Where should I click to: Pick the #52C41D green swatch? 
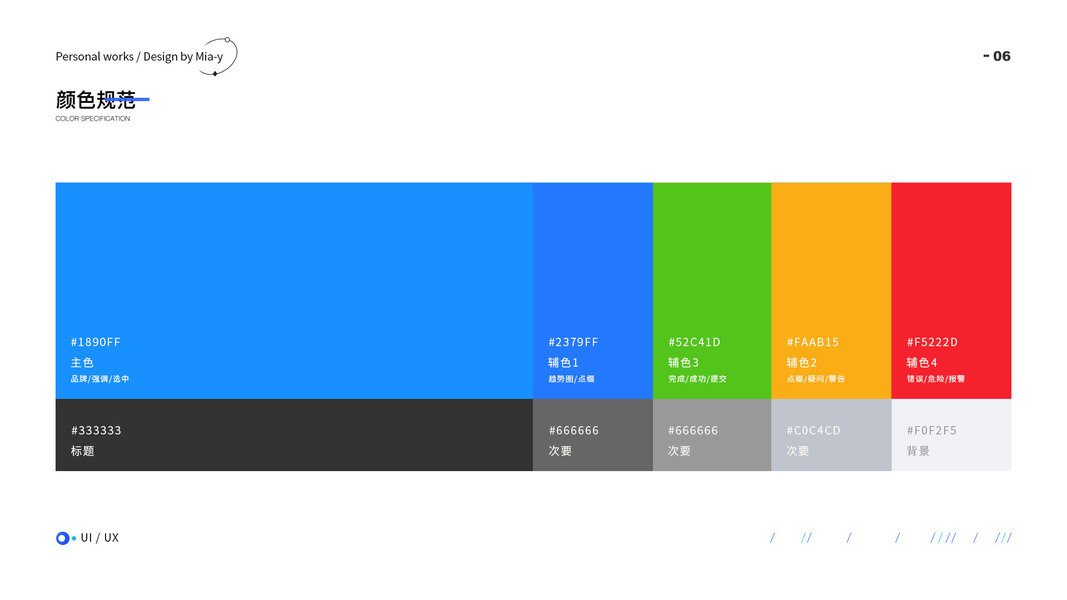pyautogui.click(x=712, y=290)
